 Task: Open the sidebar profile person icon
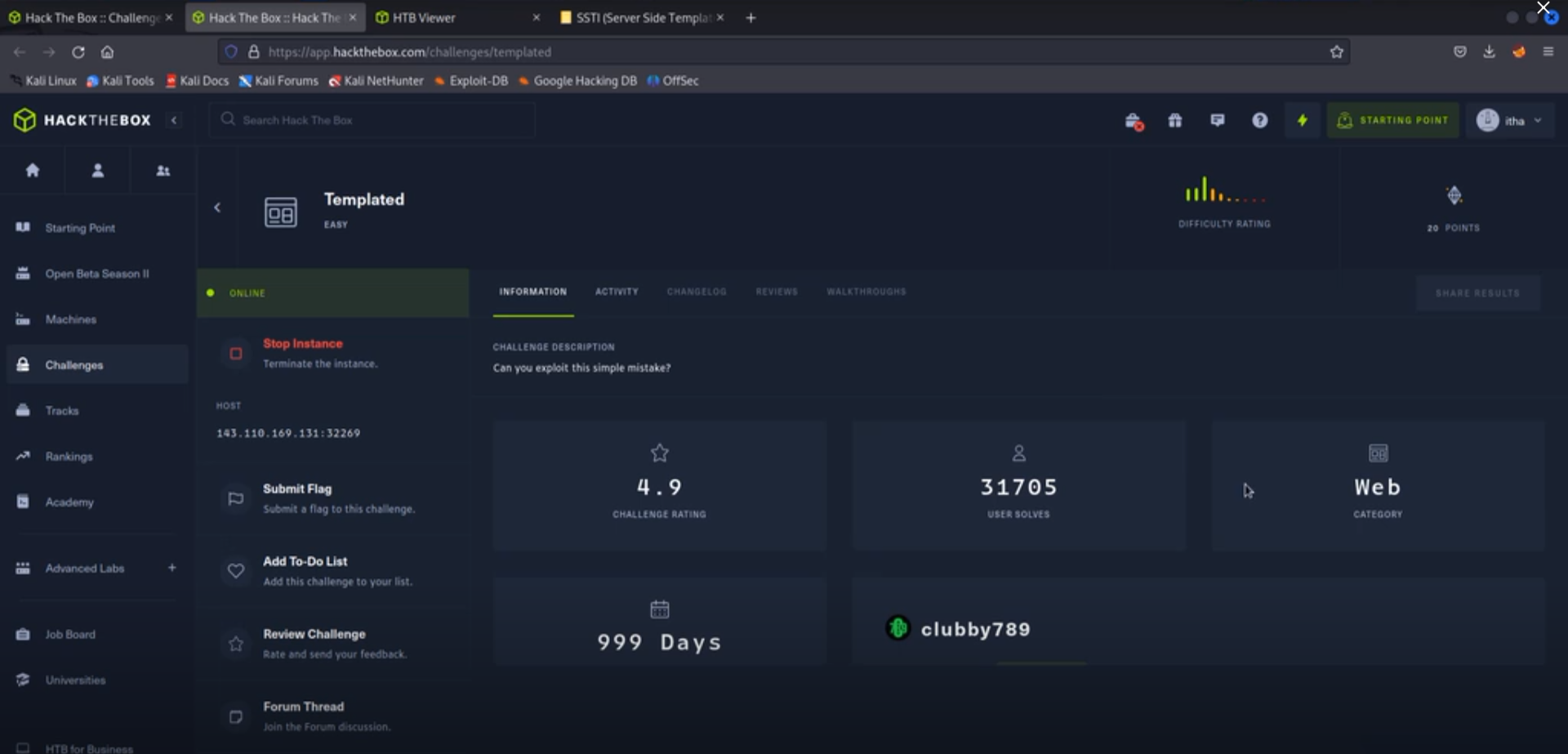pyautogui.click(x=98, y=170)
